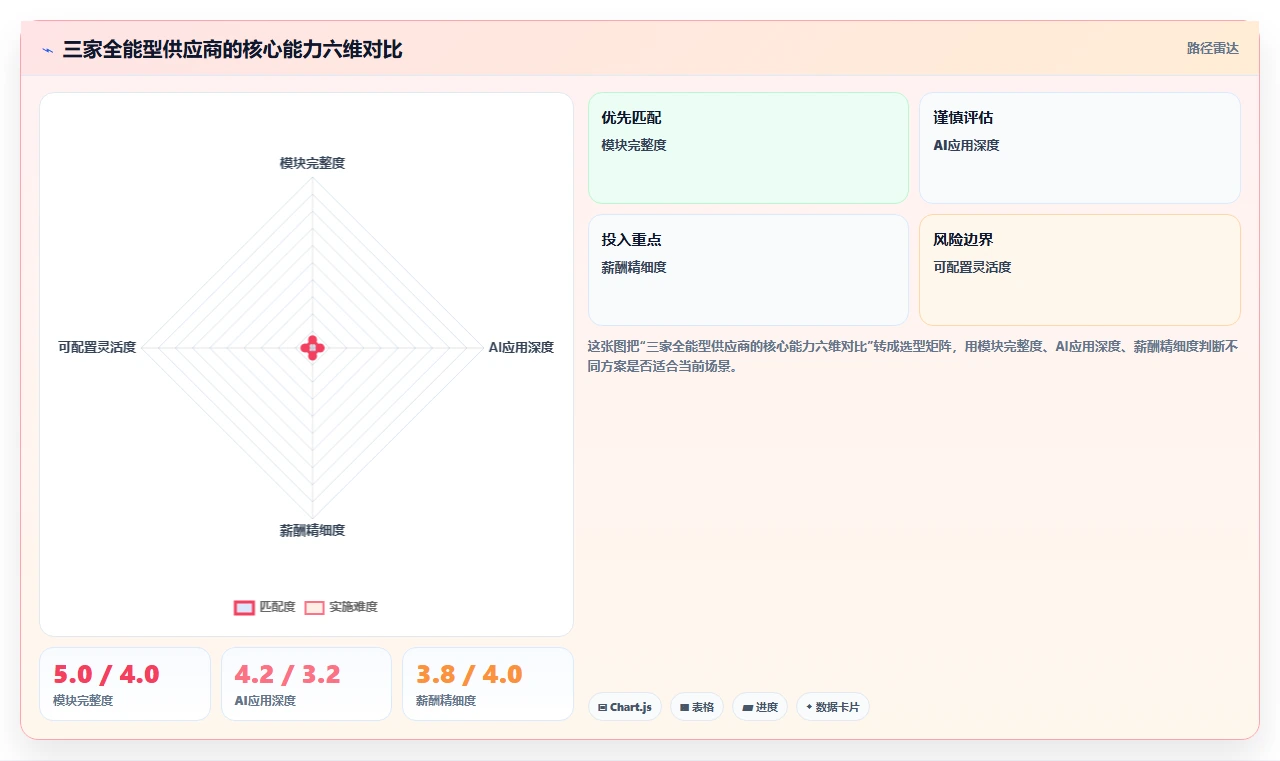
Task: Click 可配置灵活度 text in 风险边界 card
Action: tap(972, 267)
